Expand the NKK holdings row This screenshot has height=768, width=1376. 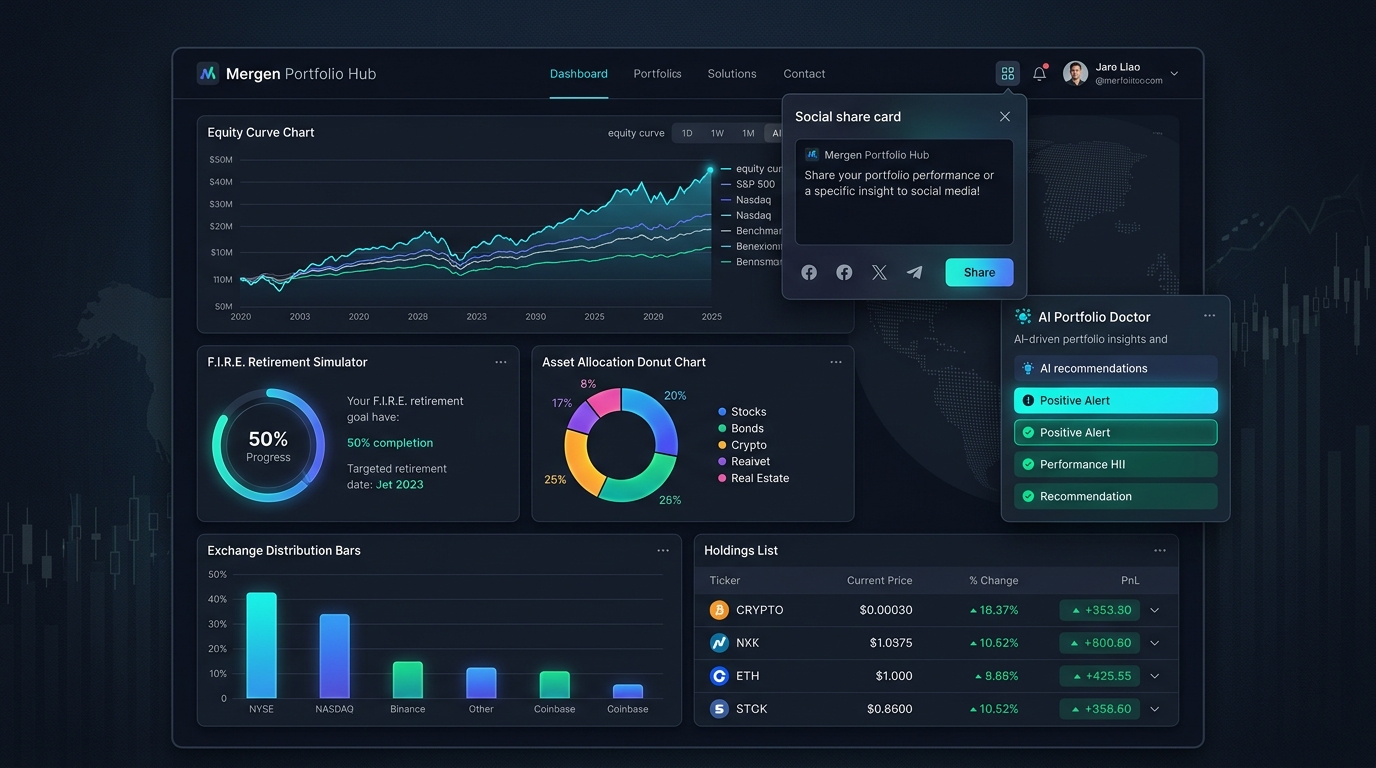pos(1155,643)
